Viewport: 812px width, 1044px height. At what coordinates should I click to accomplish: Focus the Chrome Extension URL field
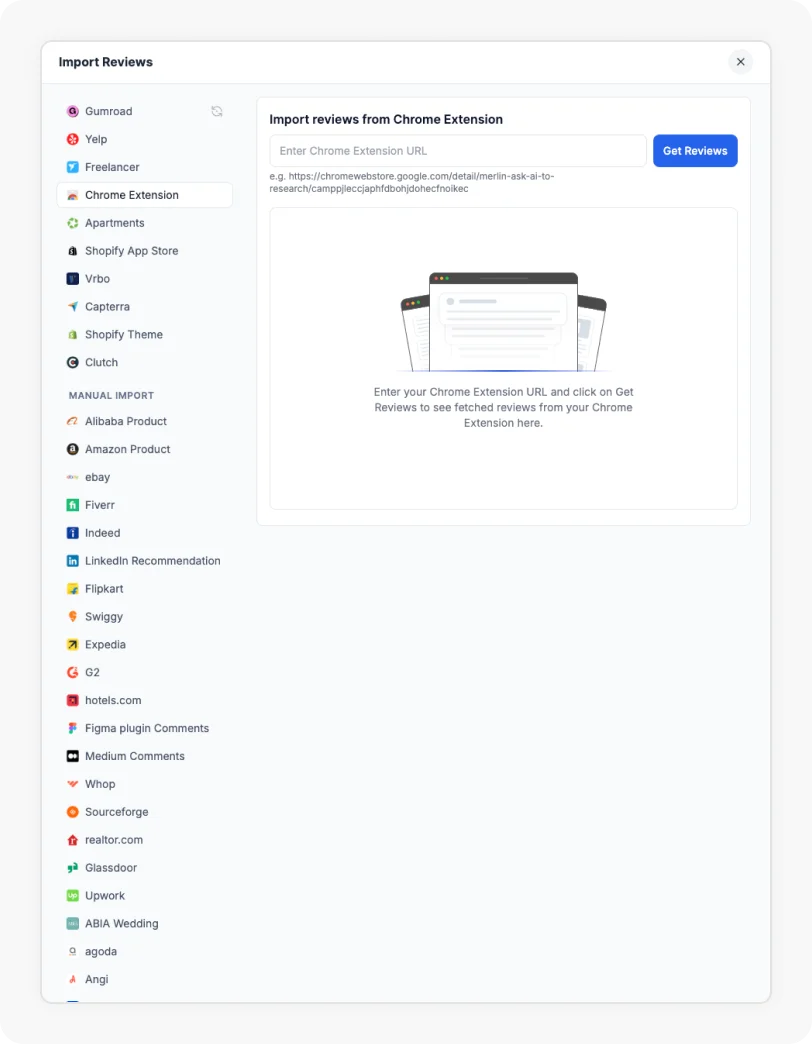458,151
